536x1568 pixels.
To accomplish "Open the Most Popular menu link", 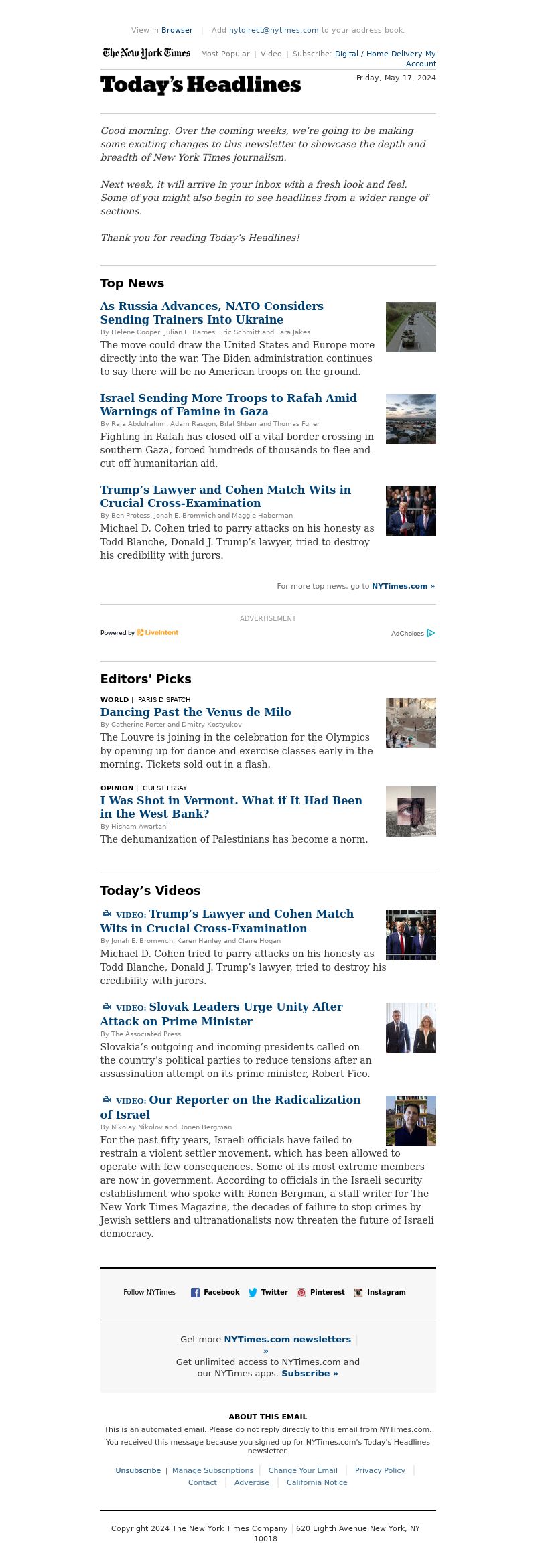I will coord(225,54).
